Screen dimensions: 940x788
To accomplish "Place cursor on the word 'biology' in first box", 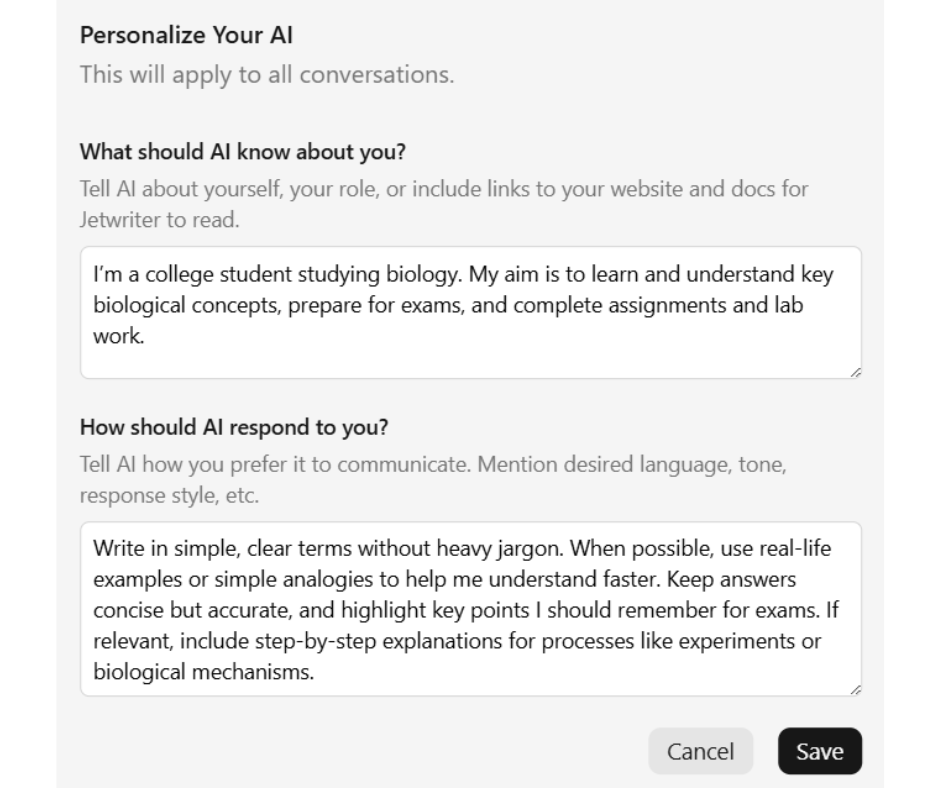I will [x=422, y=275].
